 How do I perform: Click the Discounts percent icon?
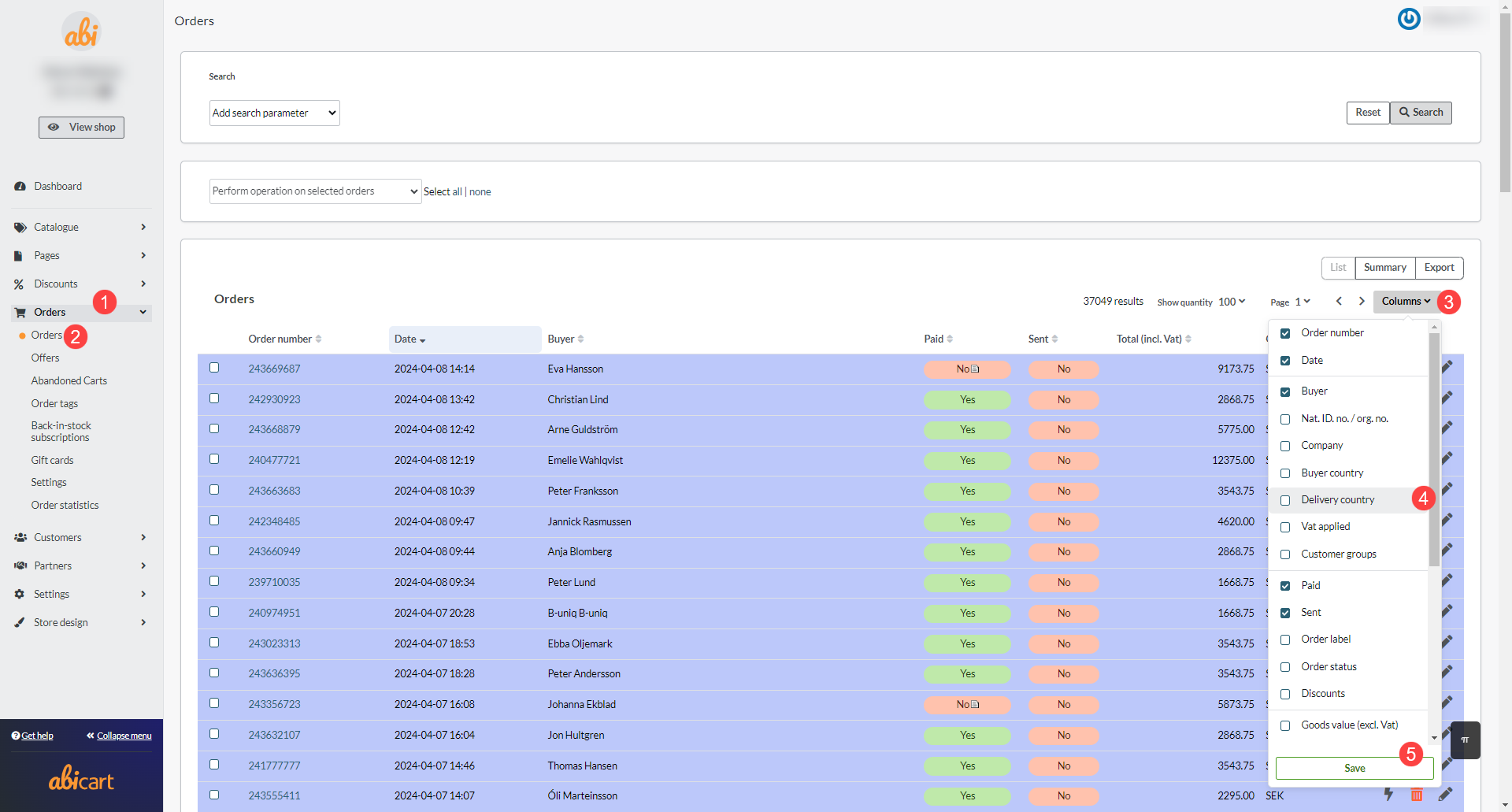tap(19, 284)
